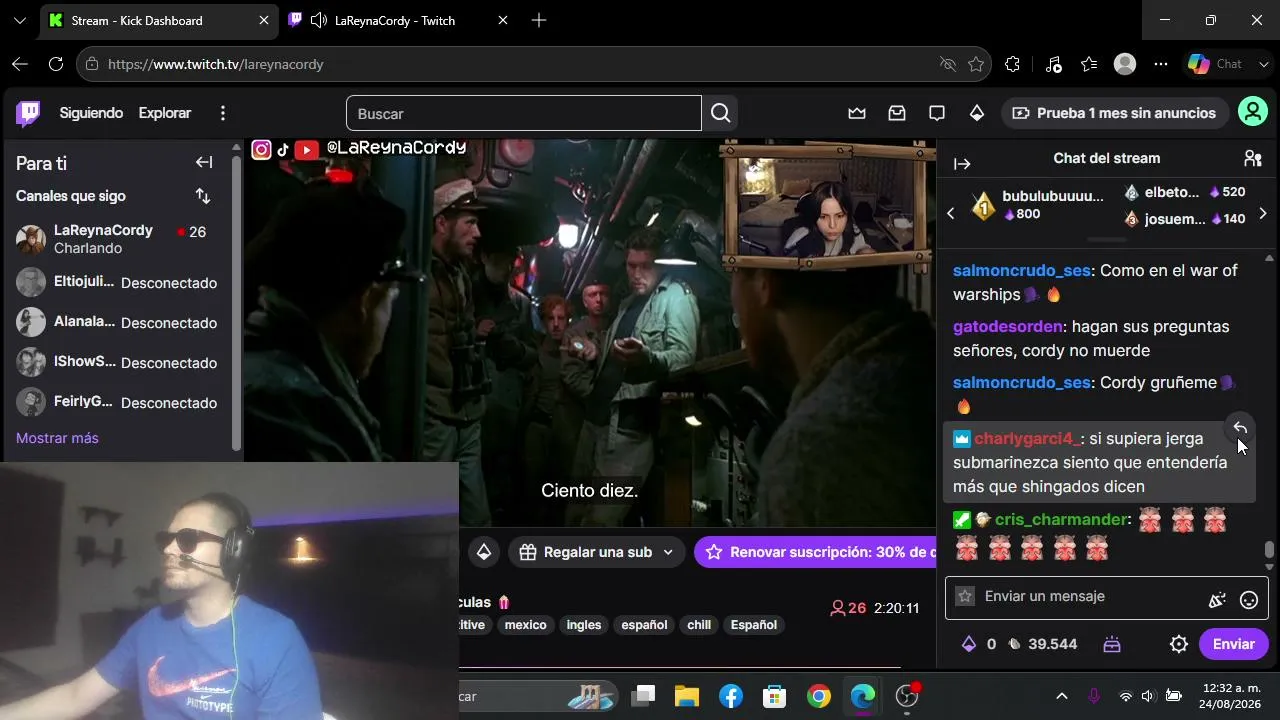Open Edge tab actions dropdown
The height and width of the screenshot is (720, 1280).
point(19,20)
